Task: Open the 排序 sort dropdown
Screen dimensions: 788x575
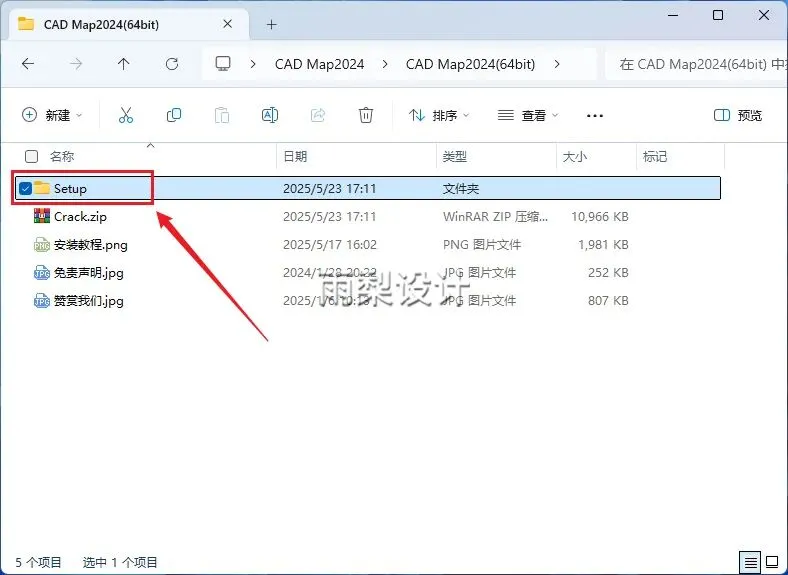Action: pos(439,115)
